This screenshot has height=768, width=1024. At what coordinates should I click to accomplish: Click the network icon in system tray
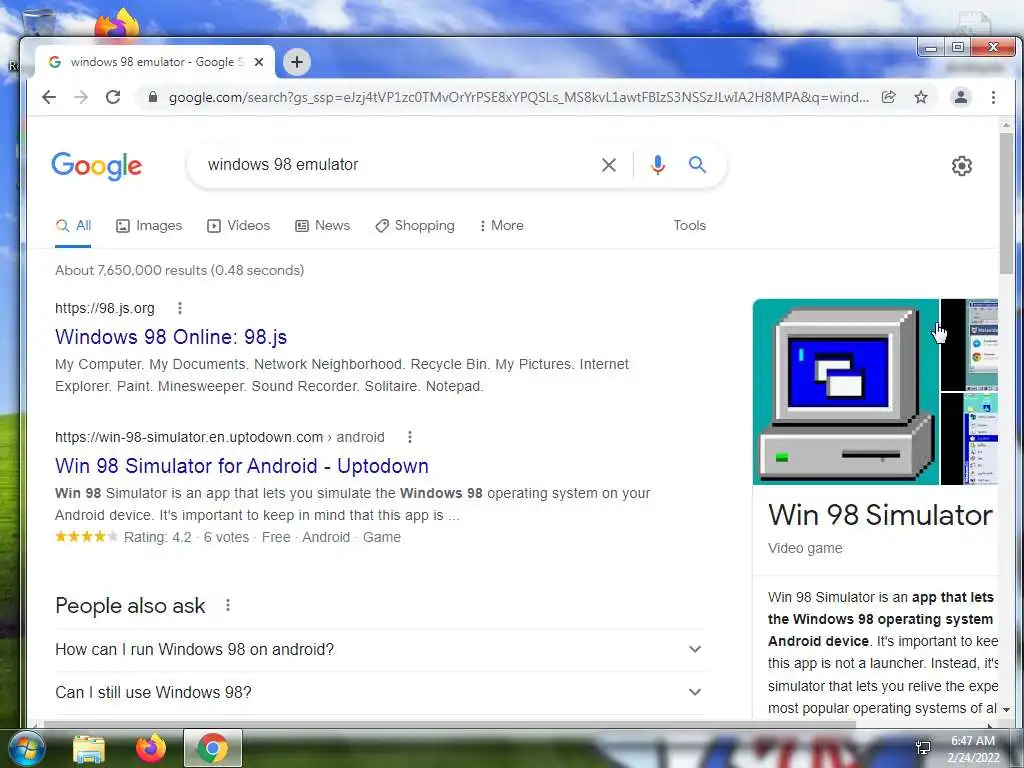click(923, 748)
